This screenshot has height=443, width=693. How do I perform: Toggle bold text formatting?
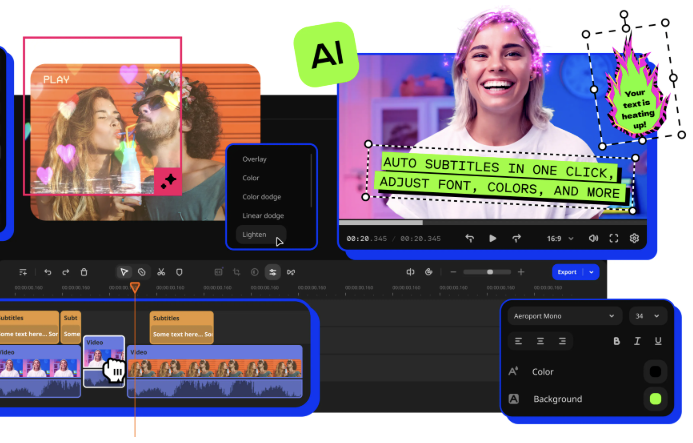(x=616, y=341)
